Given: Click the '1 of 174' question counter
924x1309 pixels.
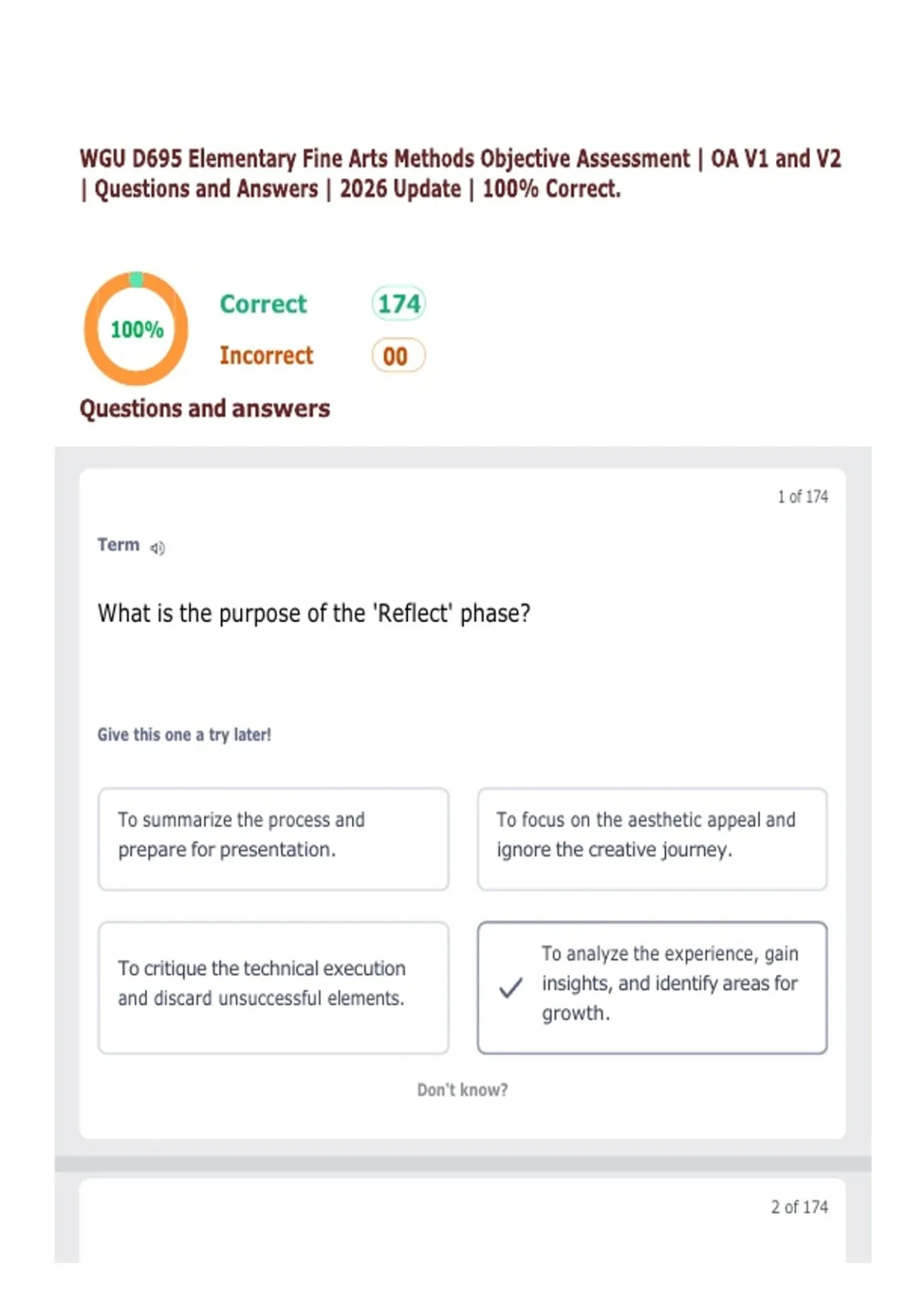Looking at the screenshot, I should [802, 497].
